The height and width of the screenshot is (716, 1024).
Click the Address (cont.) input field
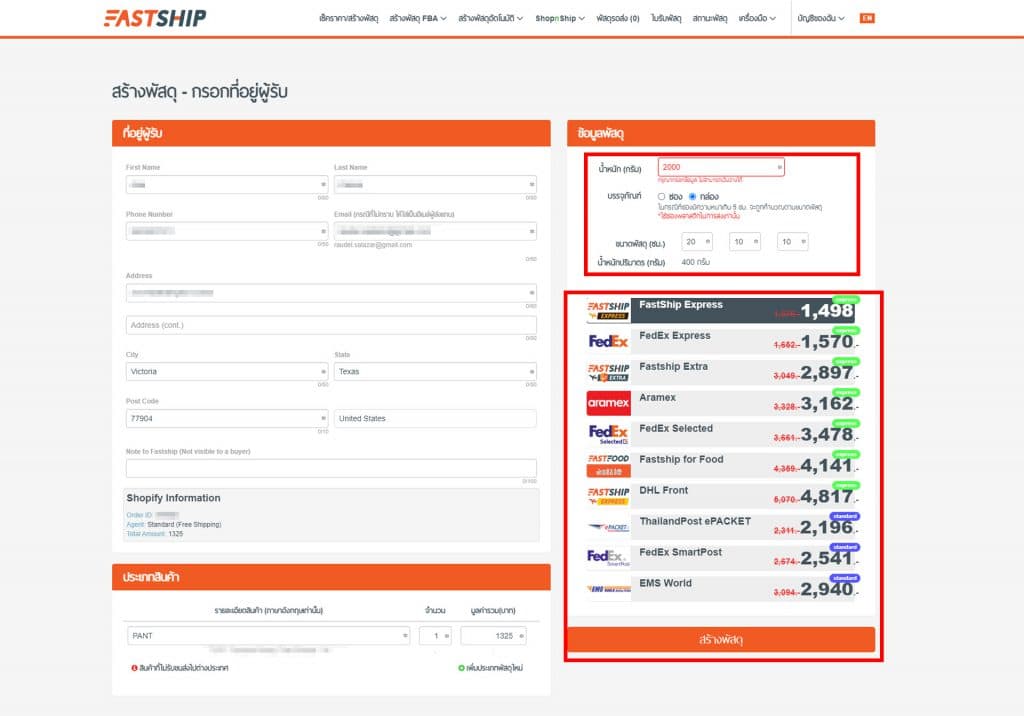[331, 325]
